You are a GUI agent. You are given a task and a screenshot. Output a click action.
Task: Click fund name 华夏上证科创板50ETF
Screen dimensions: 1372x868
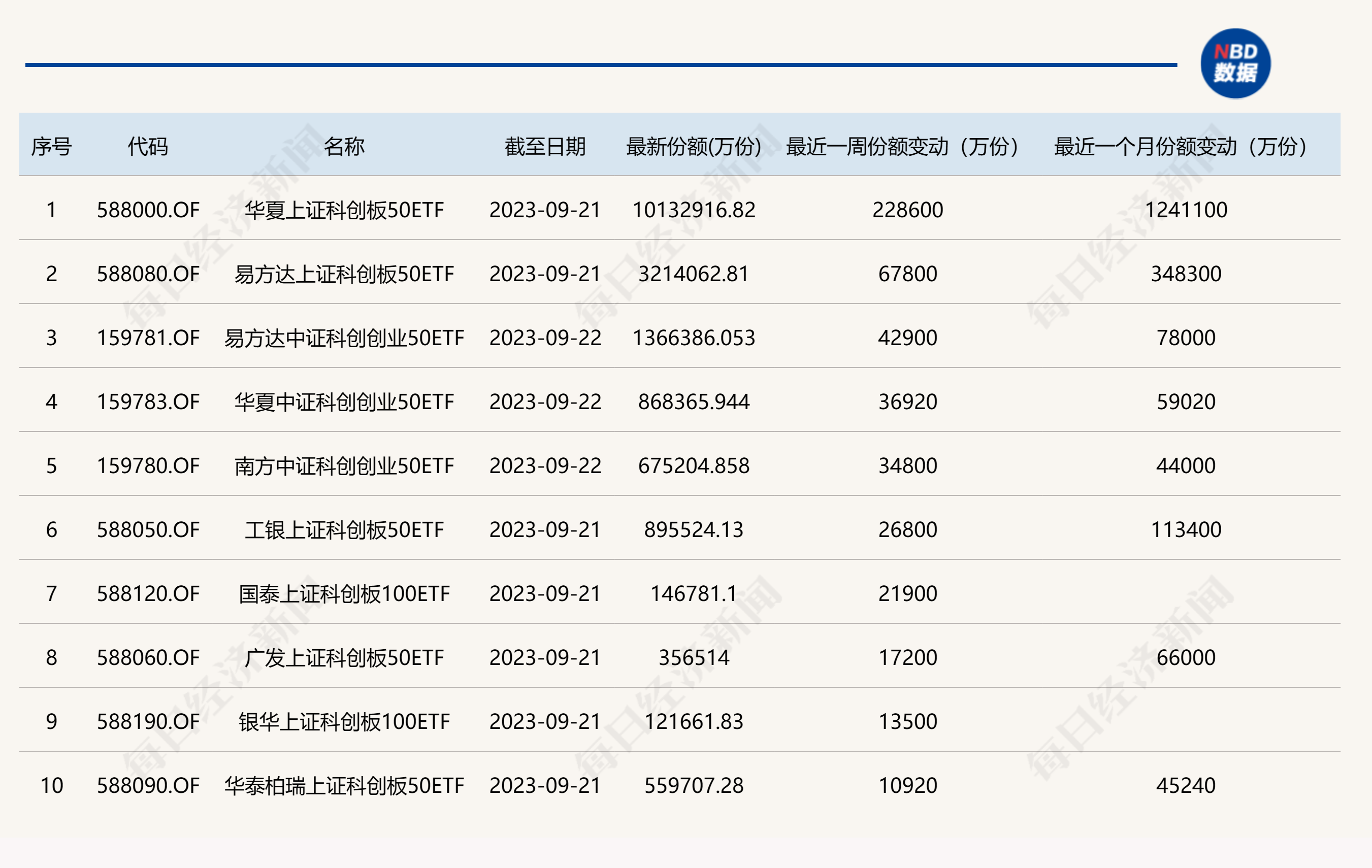pyautogui.click(x=344, y=210)
